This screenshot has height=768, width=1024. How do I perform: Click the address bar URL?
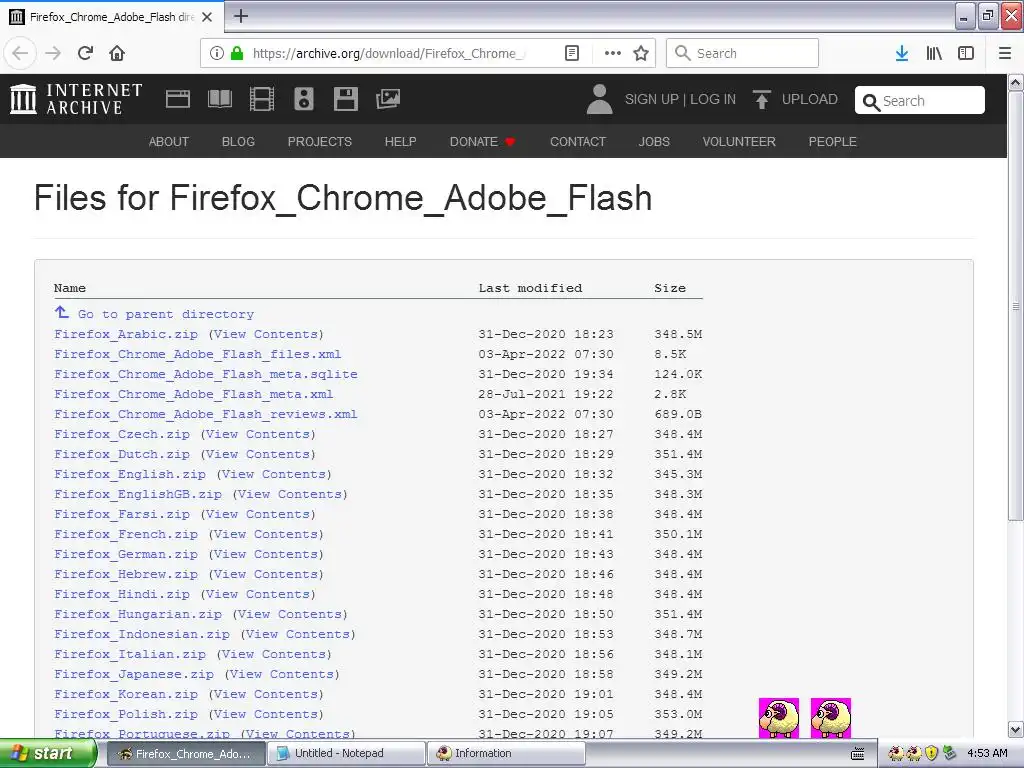[x=389, y=54]
